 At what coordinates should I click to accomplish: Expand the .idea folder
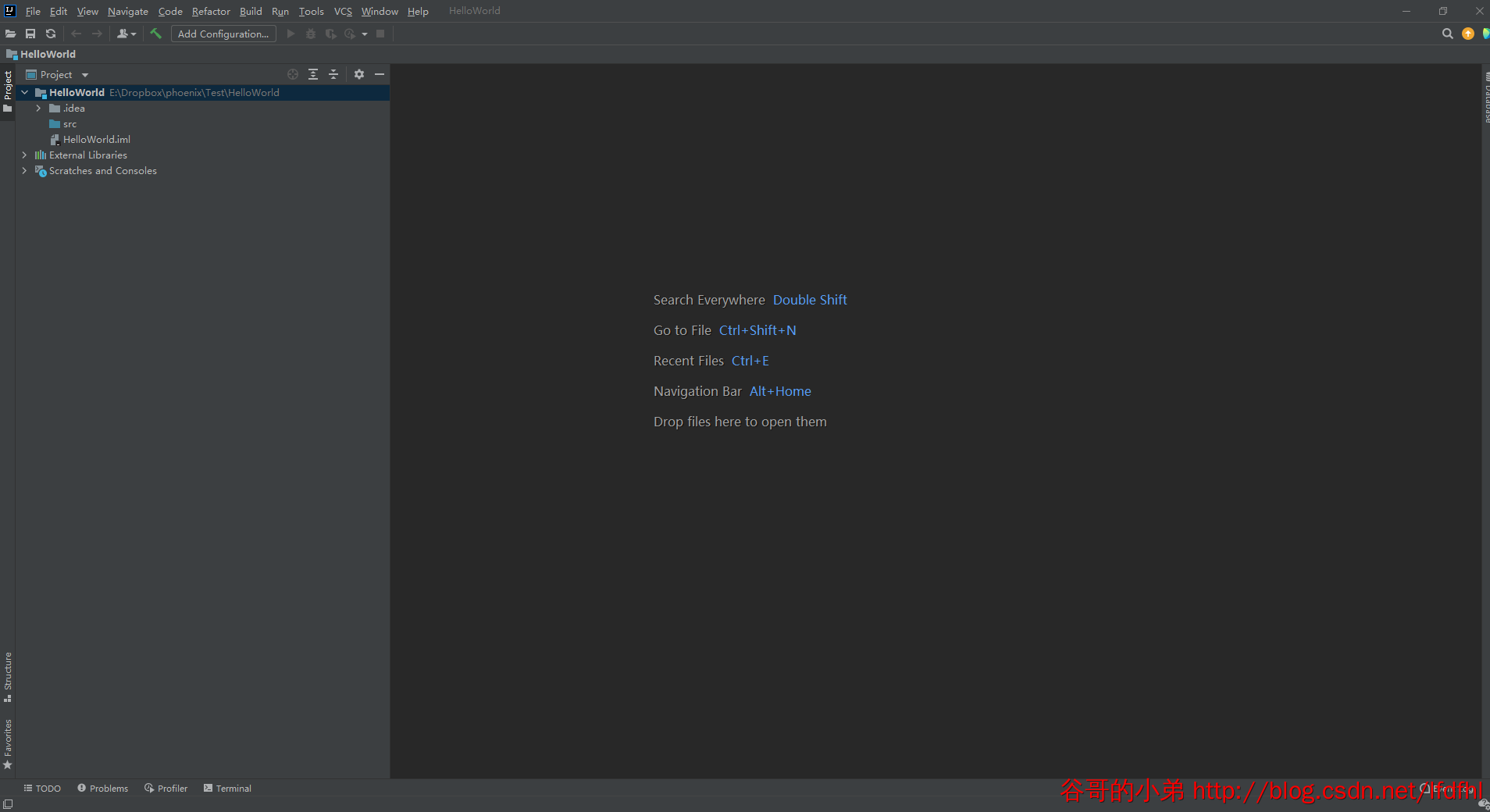click(x=38, y=108)
